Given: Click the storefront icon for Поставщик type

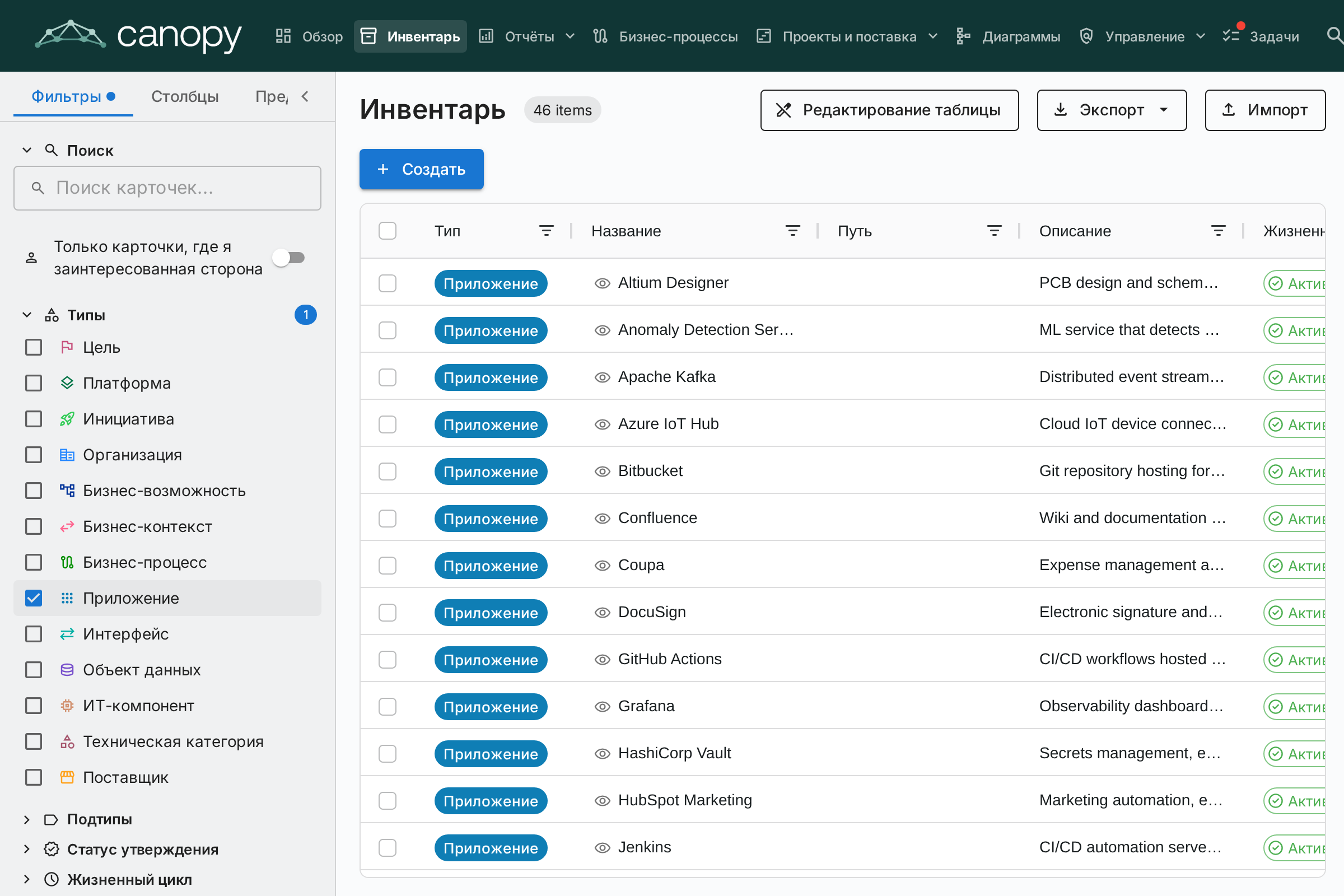Looking at the screenshot, I should tap(67, 777).
